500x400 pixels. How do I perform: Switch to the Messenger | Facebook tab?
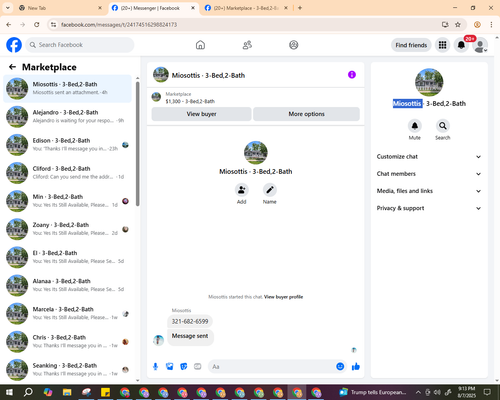(153, 8)
